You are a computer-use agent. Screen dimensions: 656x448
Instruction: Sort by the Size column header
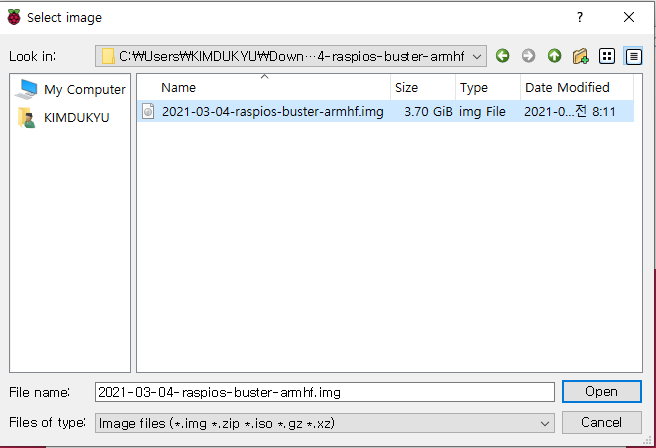tap(423, 87)
